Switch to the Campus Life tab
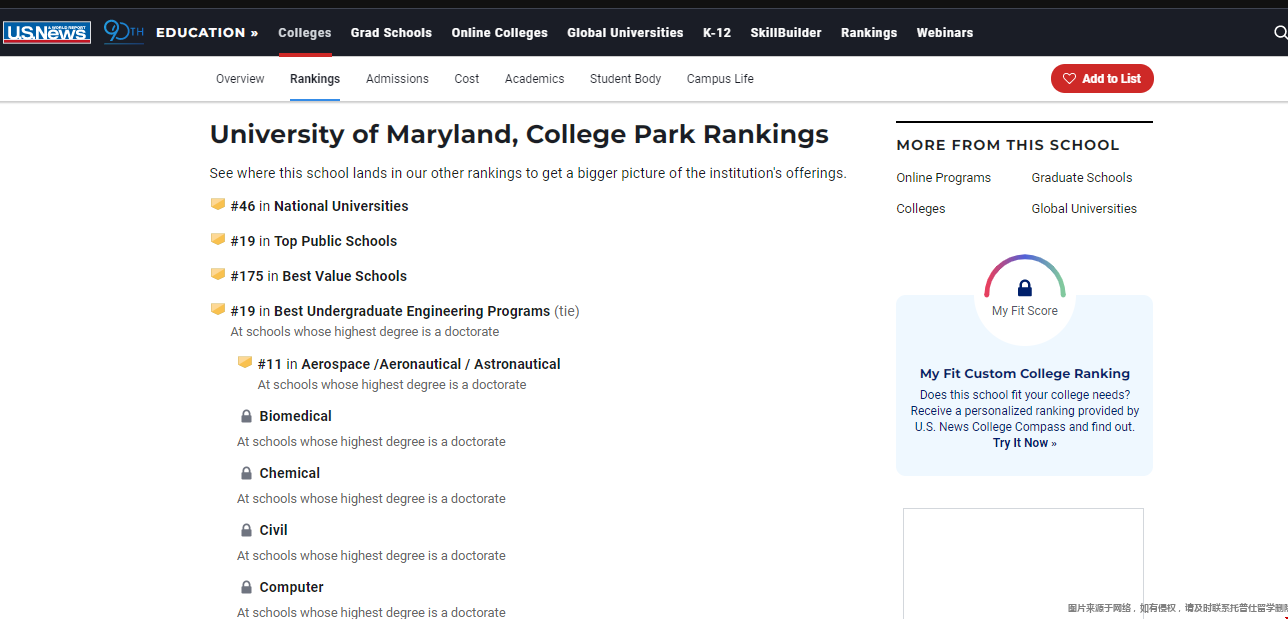Image resolution: width=1288 pixels, height=619 pixels. click(720, 79)
